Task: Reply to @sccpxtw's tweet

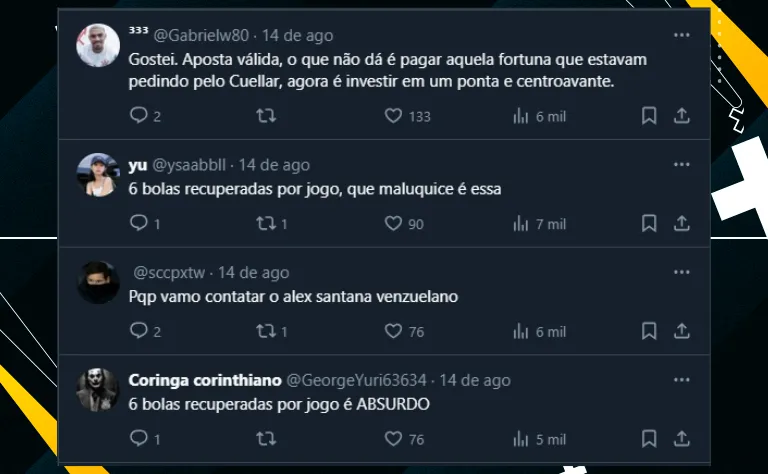Action: [139, 331]
